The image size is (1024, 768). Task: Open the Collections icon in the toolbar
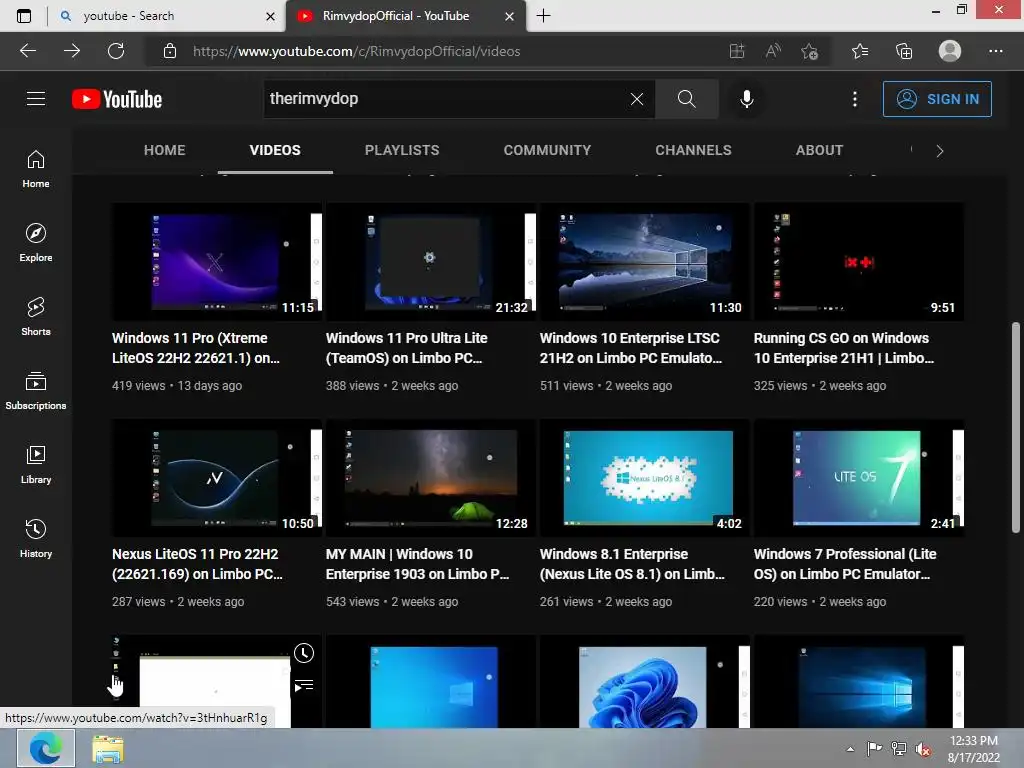pyautogui.click(x=904, y=51)
